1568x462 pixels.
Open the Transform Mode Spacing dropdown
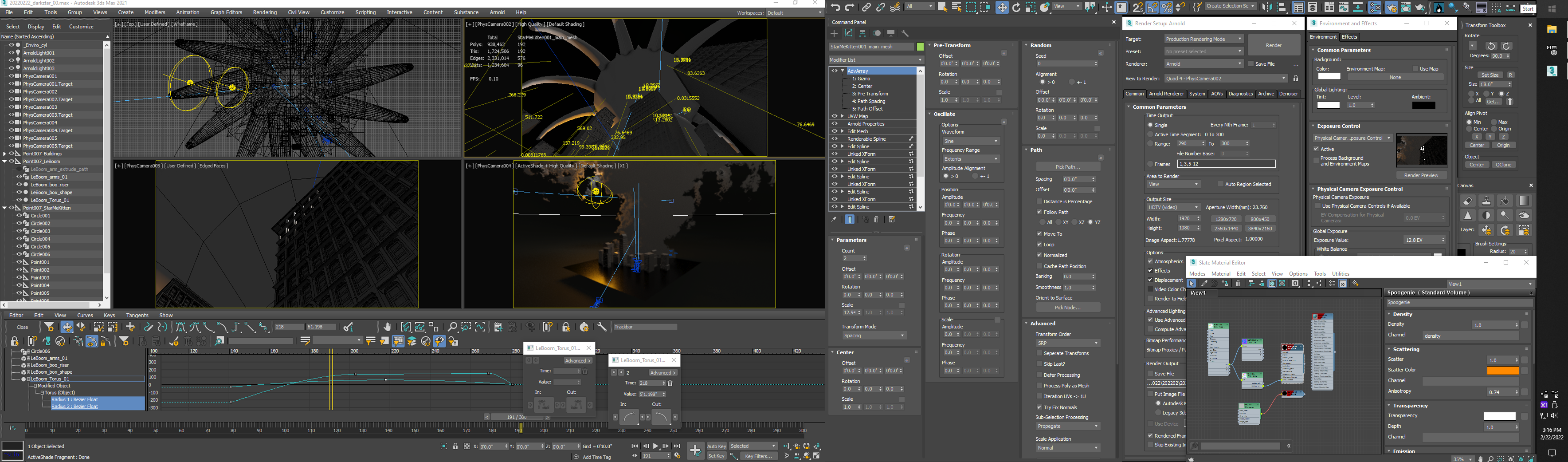[x=874, y=336]
